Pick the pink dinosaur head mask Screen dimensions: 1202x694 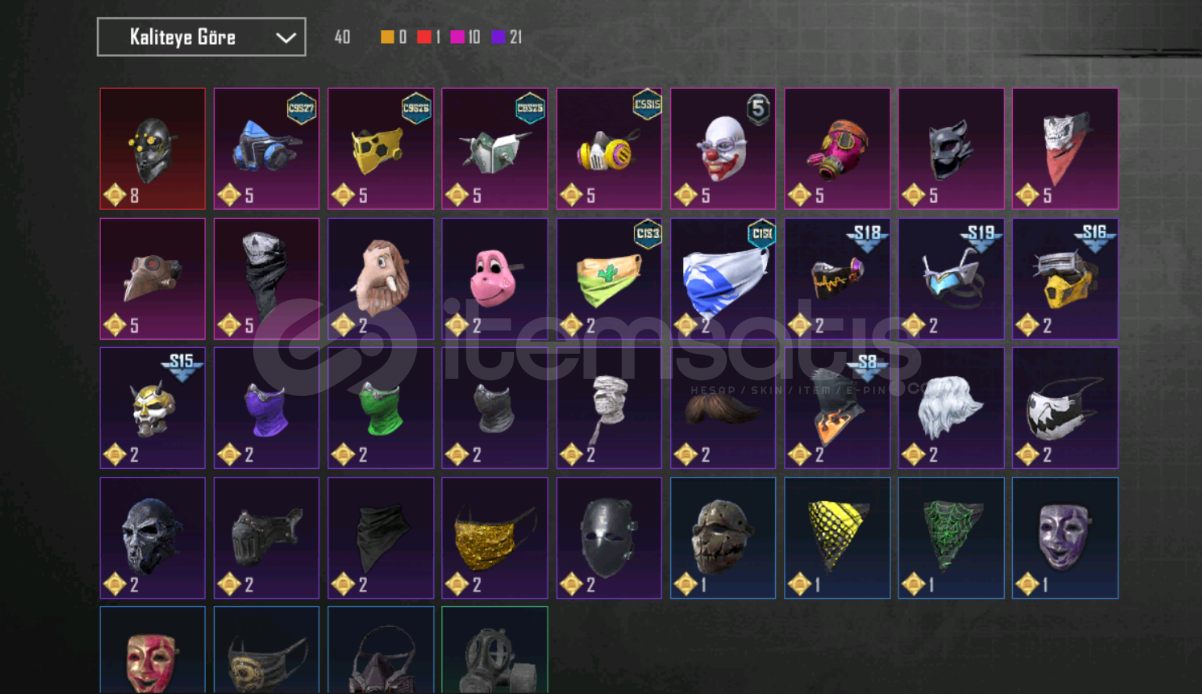495,279
